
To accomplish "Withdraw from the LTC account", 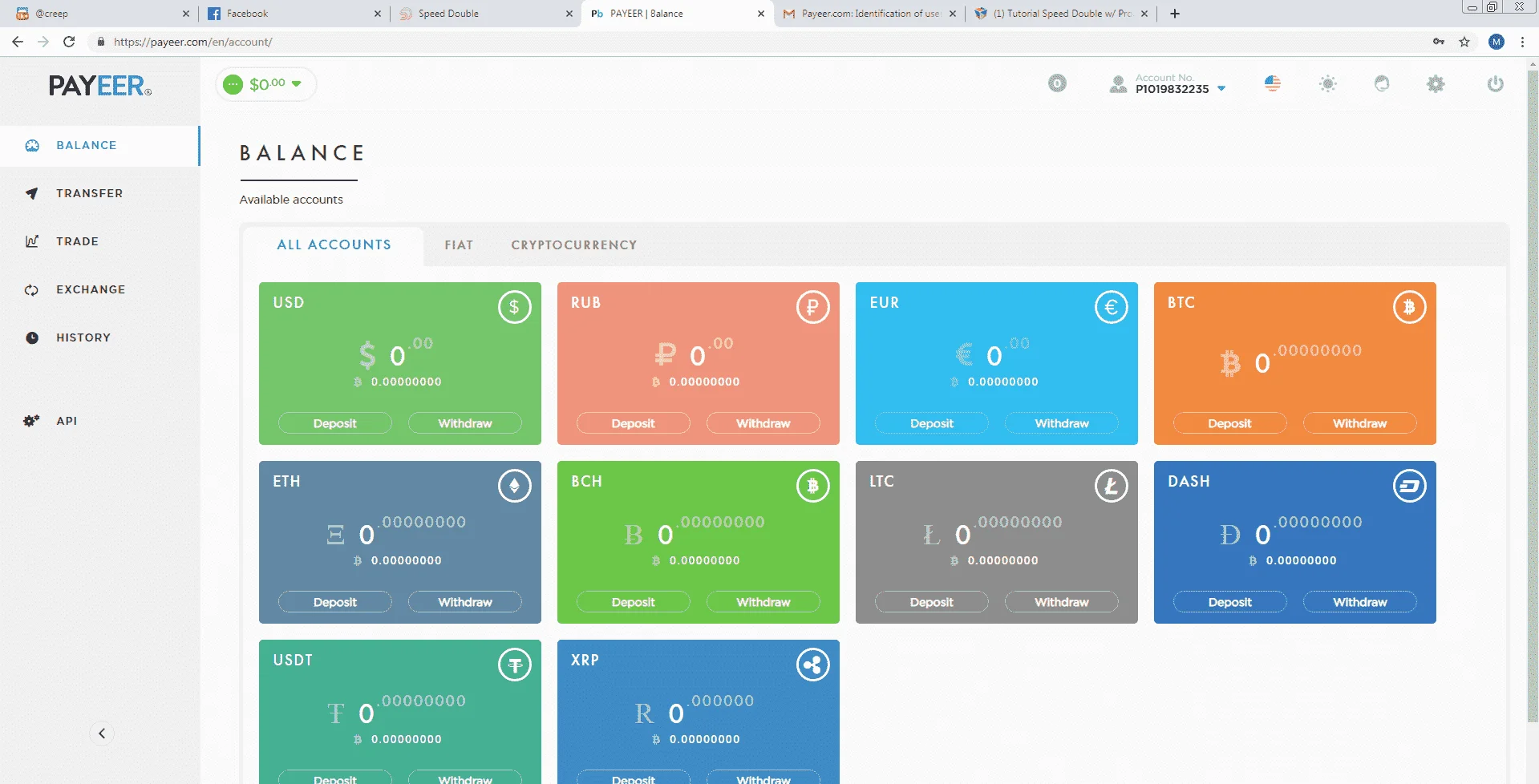I will click(x=1062, y=602).
